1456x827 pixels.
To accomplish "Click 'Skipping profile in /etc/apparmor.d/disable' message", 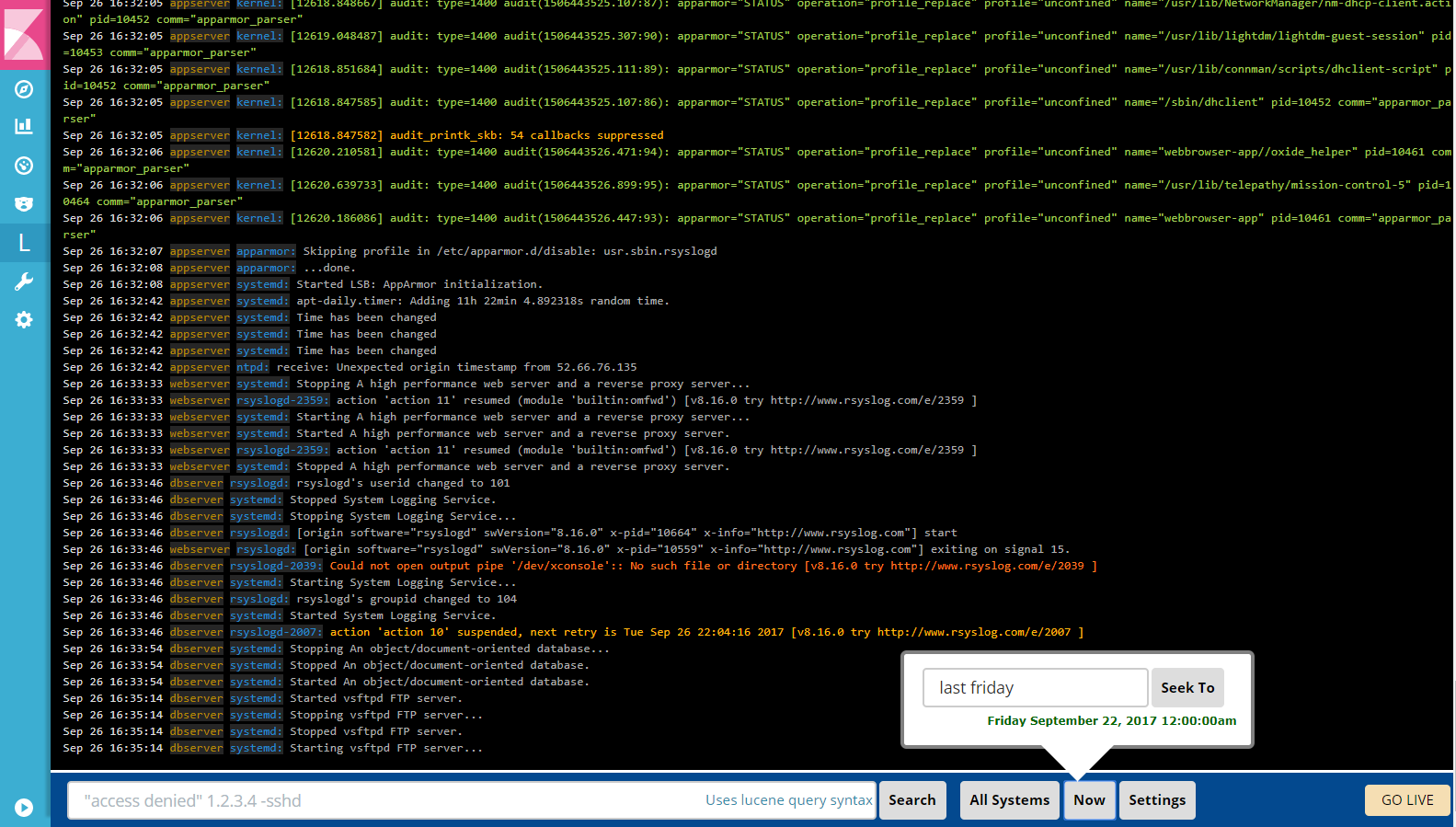I will pos(510,251).
